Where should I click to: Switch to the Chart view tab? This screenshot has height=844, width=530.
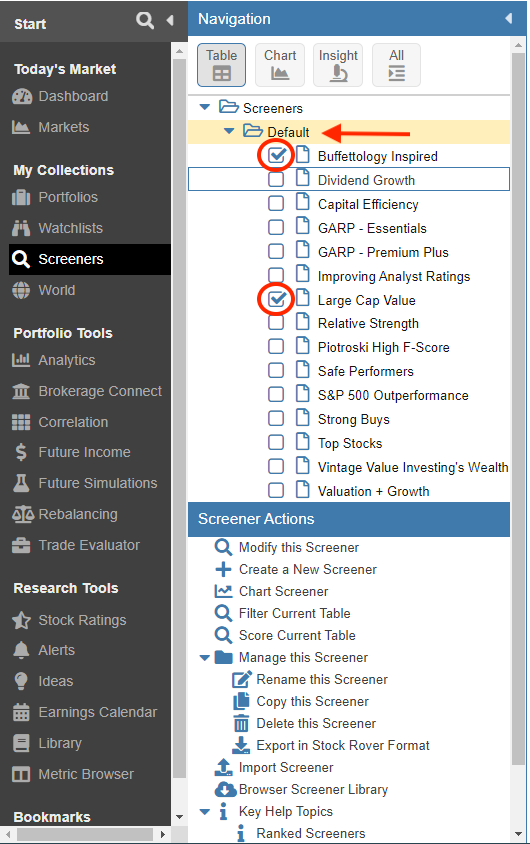tap(280, 65)
